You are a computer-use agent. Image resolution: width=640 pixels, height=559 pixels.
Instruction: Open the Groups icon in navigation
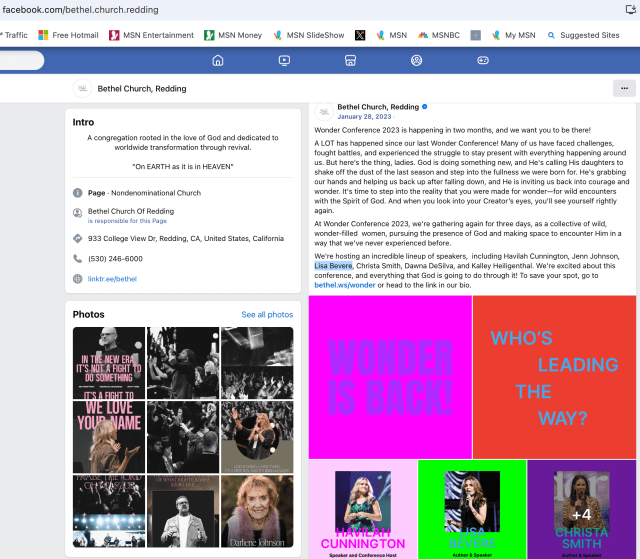[416, 60]
